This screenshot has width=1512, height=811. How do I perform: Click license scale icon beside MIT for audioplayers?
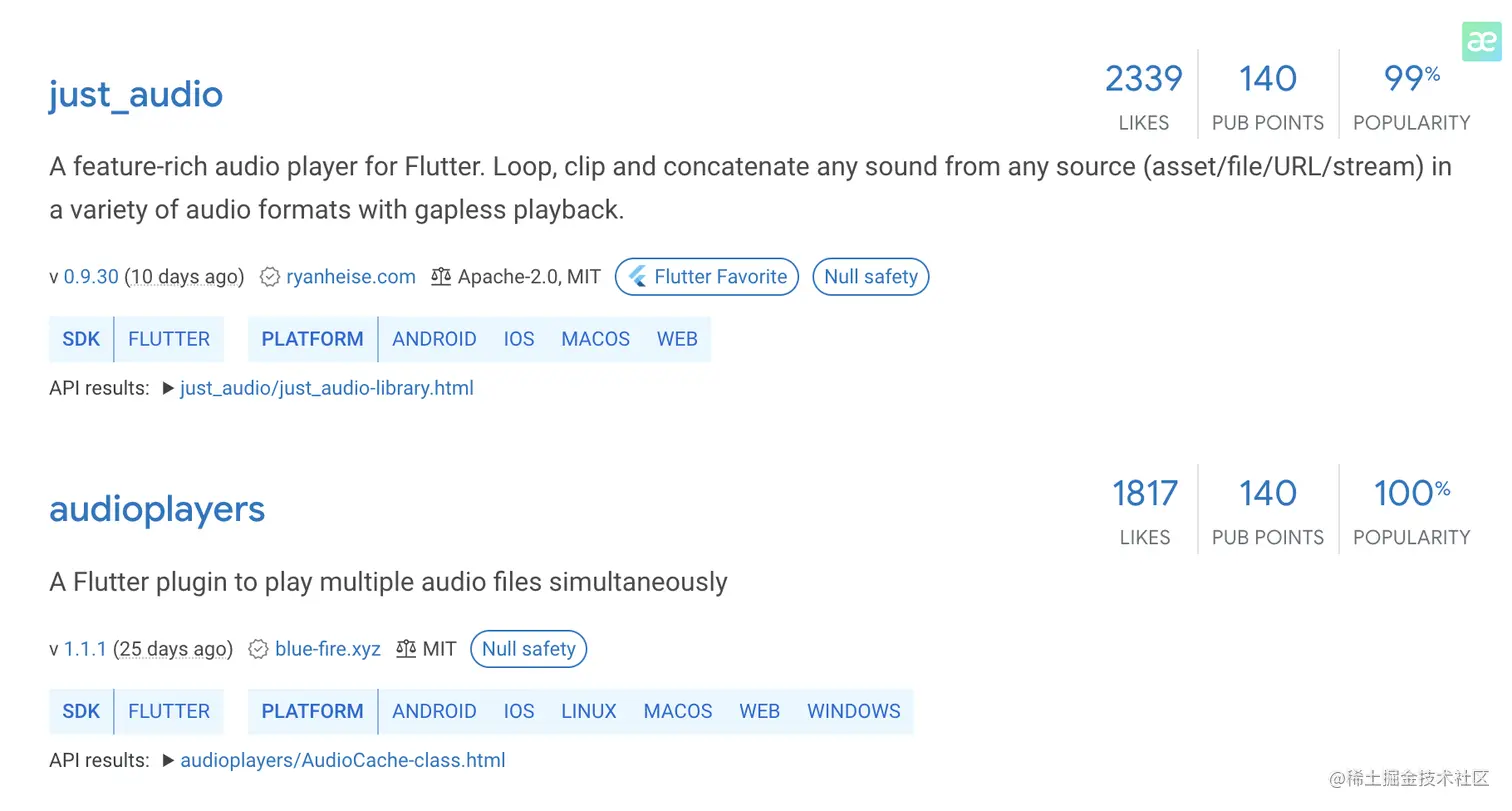tap(406, 649)
